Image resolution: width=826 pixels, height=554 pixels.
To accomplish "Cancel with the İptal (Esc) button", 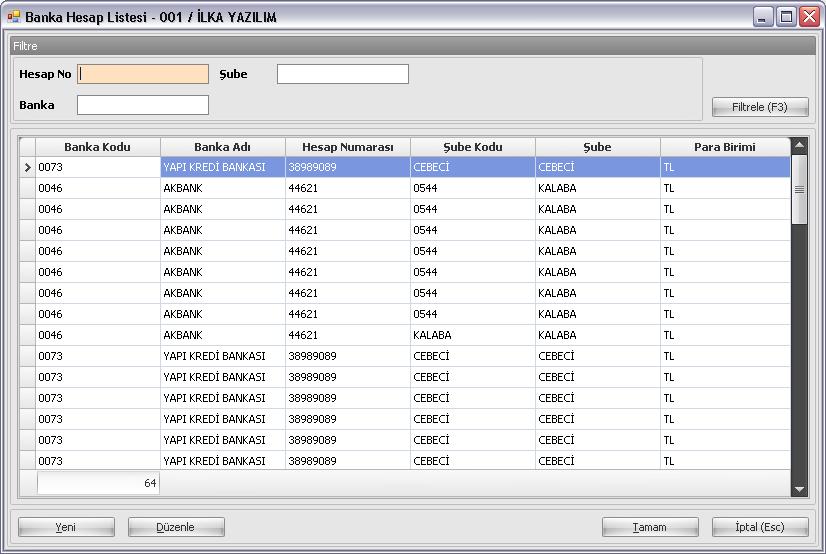I will [x=760, y=527].
